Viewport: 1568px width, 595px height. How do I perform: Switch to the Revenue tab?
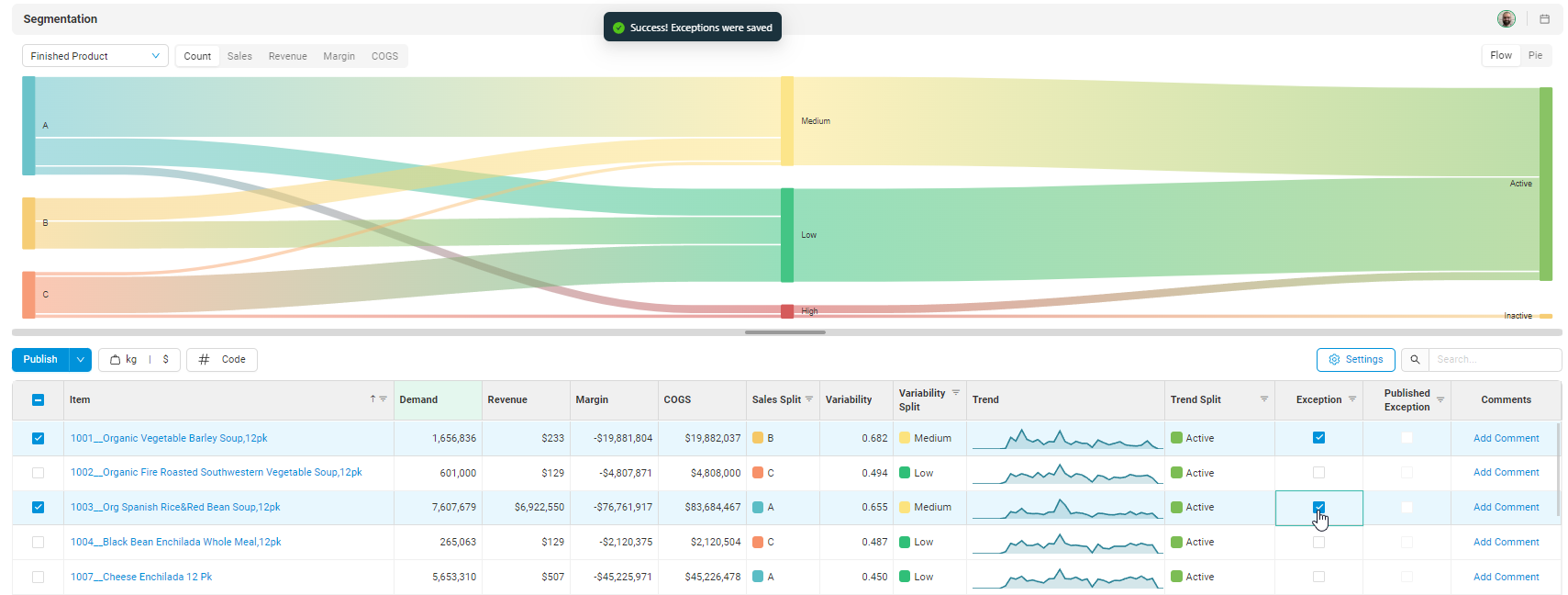click(287, 56)
